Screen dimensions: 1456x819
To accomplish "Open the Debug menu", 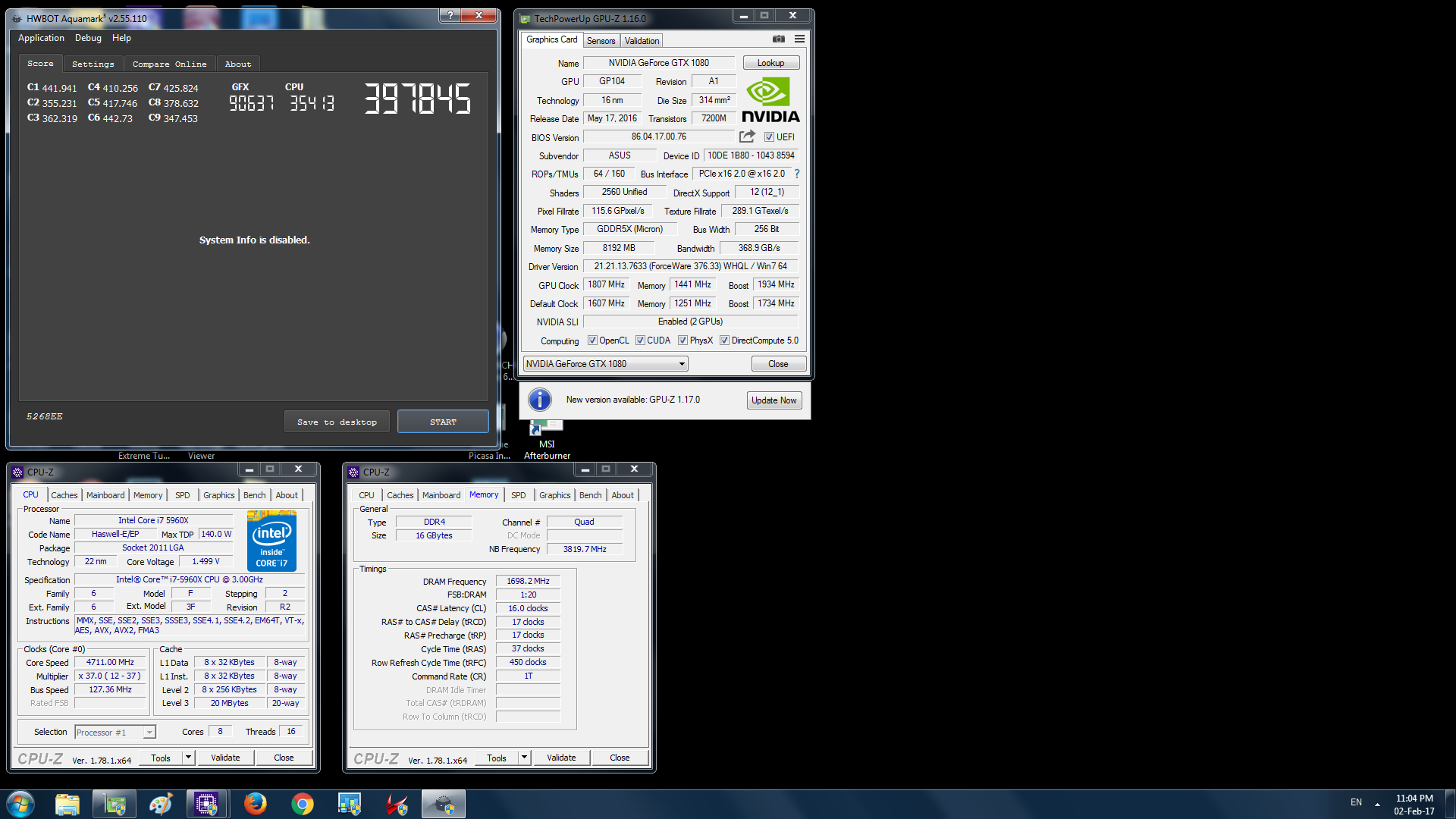I will 88,38.
